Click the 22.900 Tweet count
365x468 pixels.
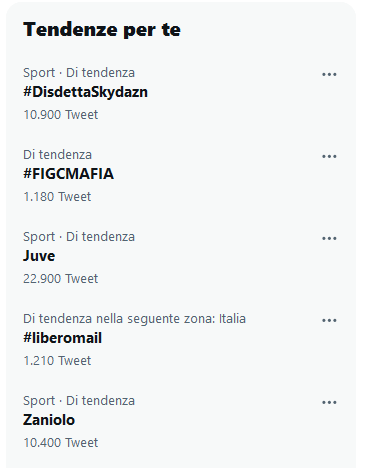(x=61, y=279)
